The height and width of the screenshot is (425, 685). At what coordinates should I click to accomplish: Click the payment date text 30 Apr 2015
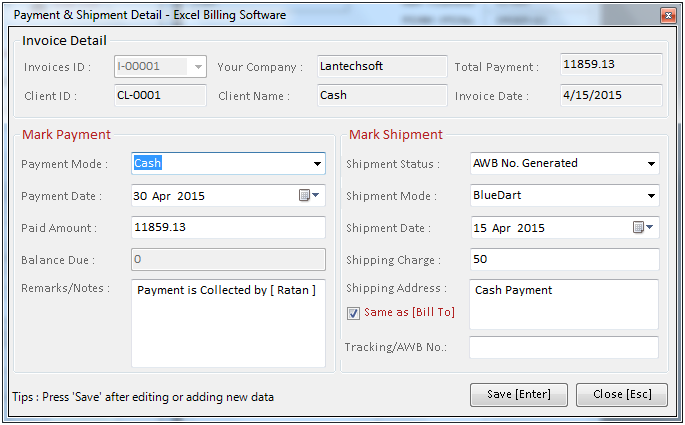point(169,196)
